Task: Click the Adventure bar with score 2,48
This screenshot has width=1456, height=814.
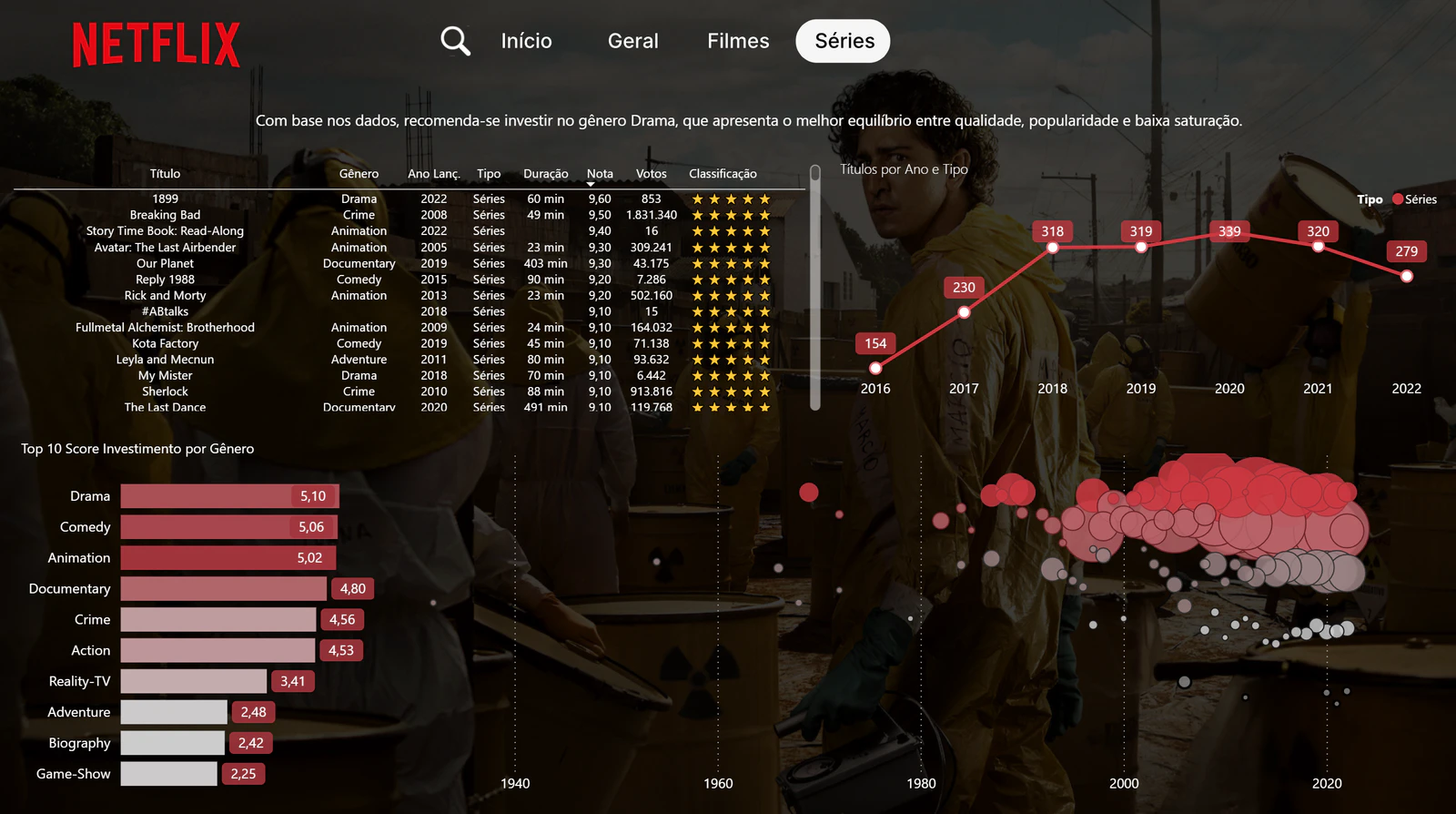Action: (x=174, y=712)
